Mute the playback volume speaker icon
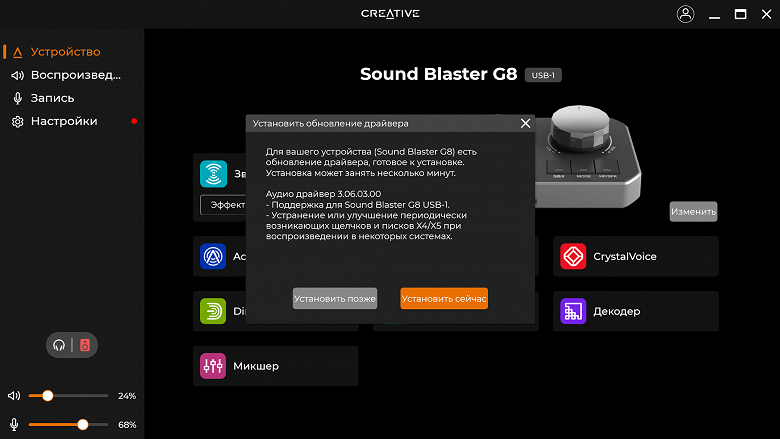The height and width of the screenshot is (439, 780). pos(14,396)
